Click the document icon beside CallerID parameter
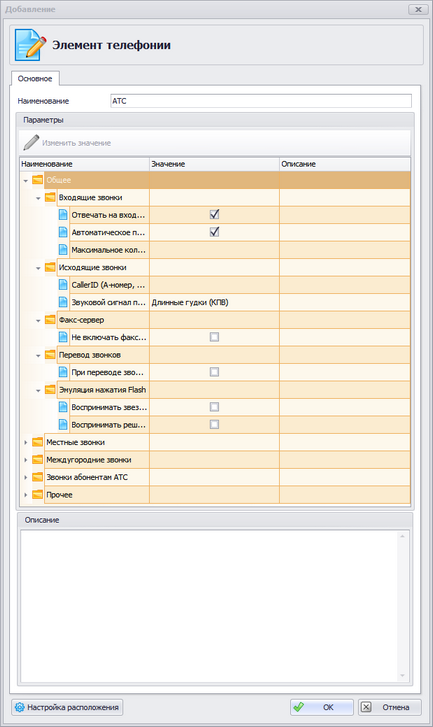This screenshot has height=727, width=433. (x=63, y=285)
